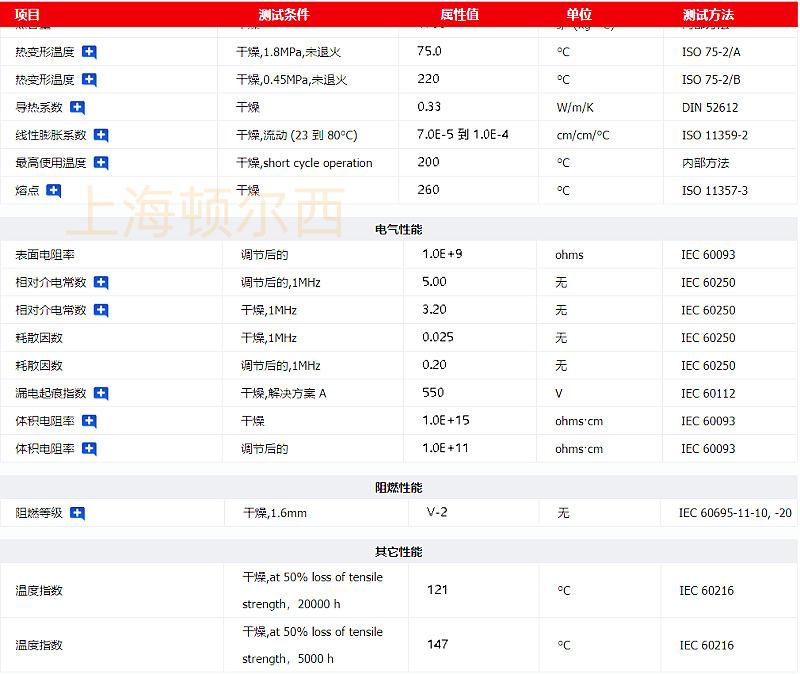This screenshot has width=800, height=674.
Task: Click the plus icon beside 阻燃等级
Action: pyautogui.click(x=77, y=514)
